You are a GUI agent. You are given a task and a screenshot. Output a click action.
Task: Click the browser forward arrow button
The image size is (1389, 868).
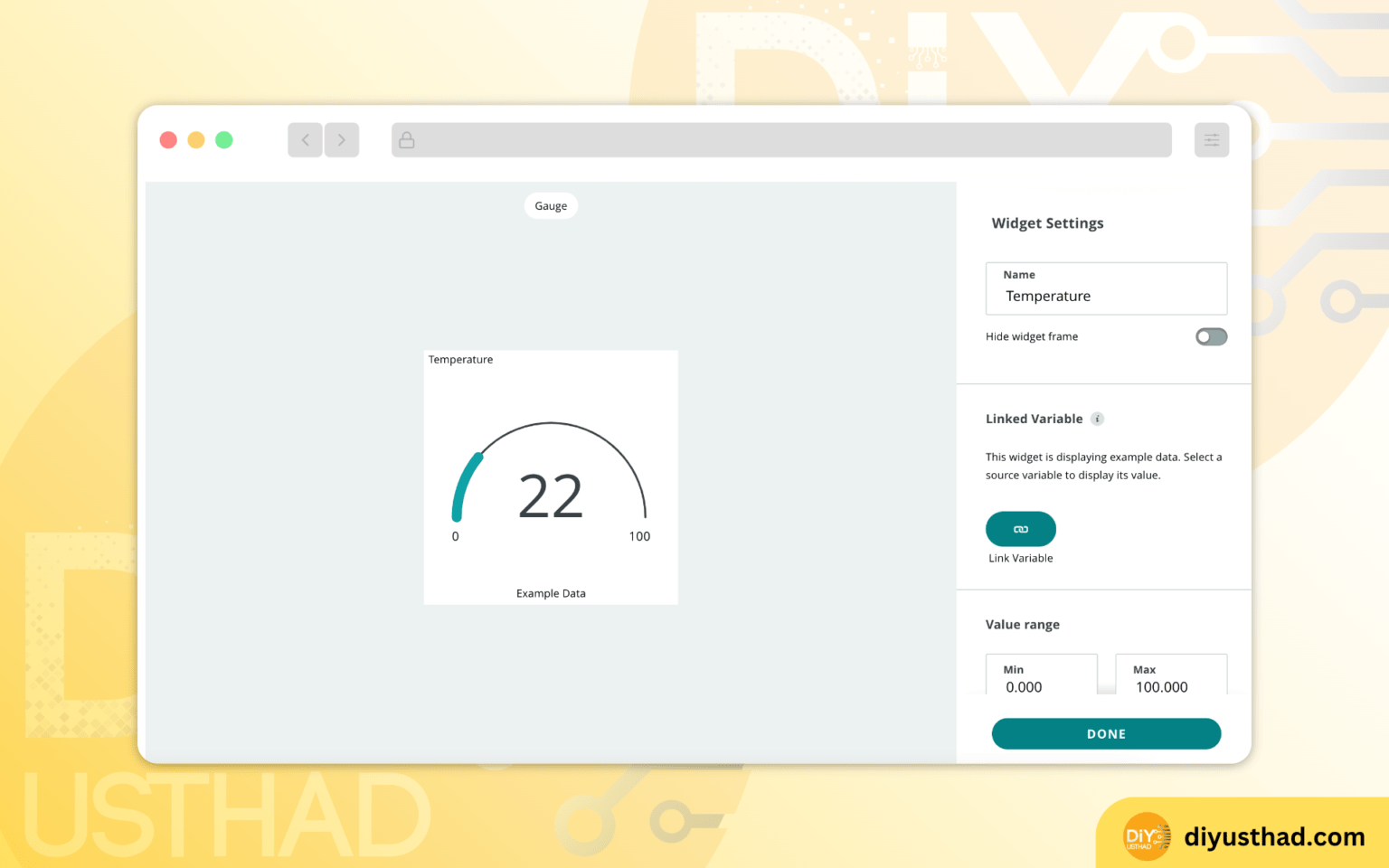[x=342, y=140]
